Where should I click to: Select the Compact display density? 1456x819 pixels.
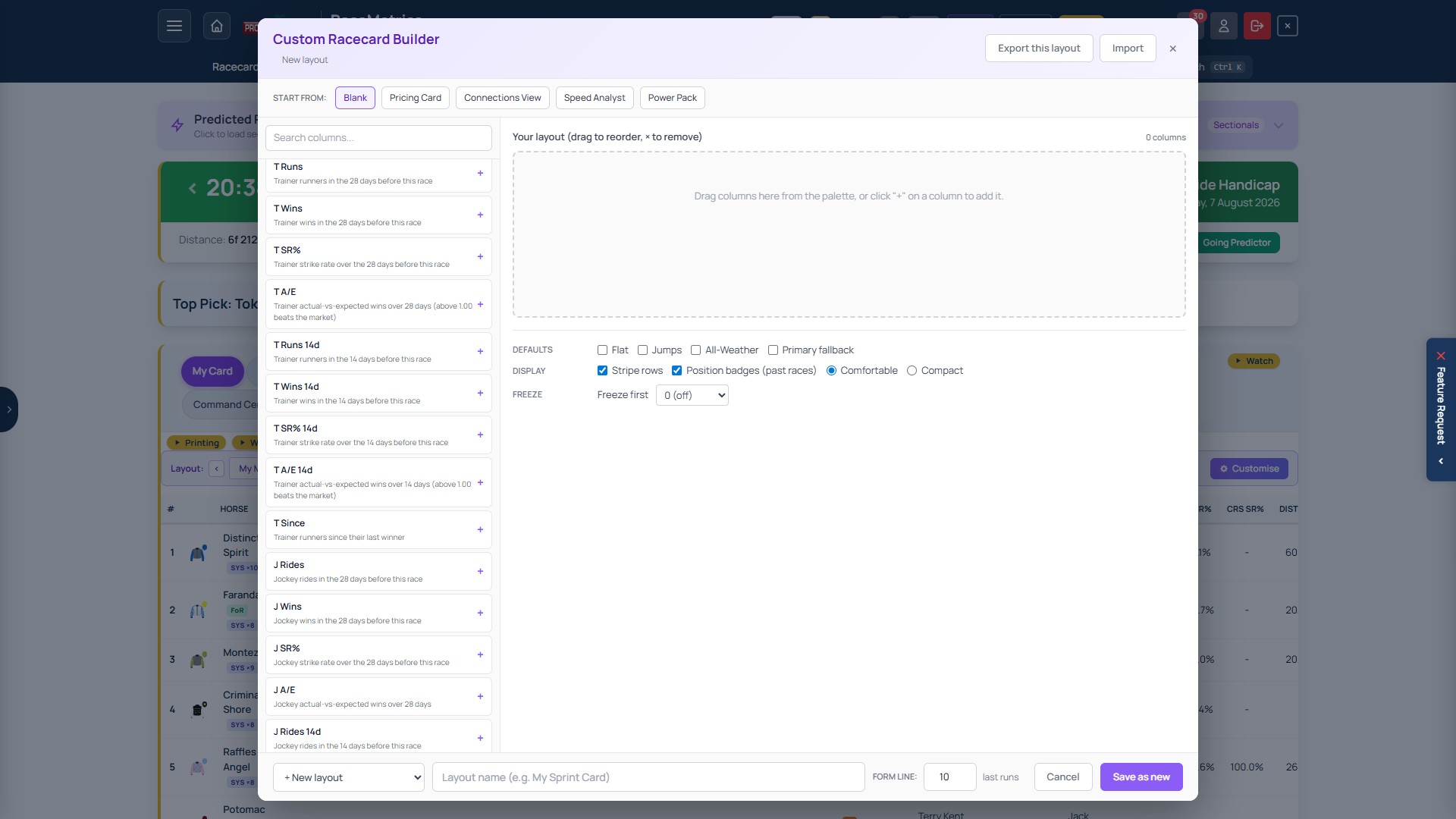(x=912, y=371)
